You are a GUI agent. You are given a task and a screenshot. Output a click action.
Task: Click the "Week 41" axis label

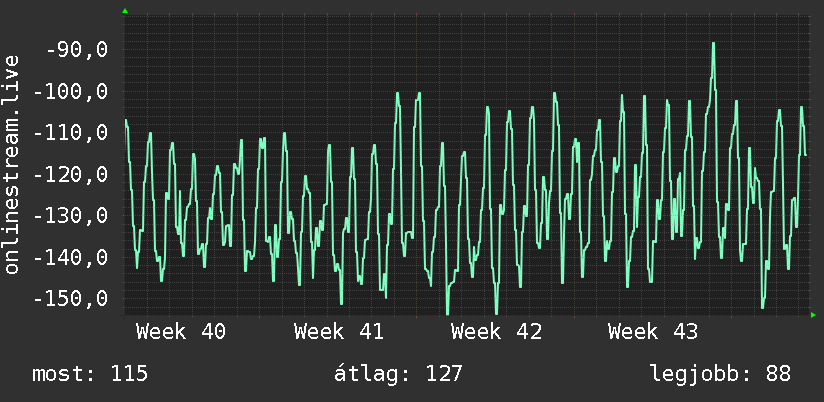[x=339, y=332]
